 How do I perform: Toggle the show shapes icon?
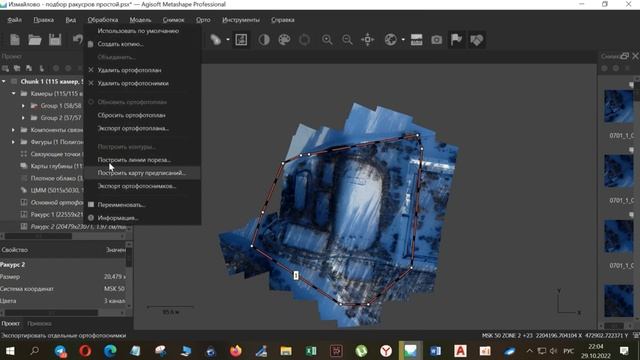point(477,40)
